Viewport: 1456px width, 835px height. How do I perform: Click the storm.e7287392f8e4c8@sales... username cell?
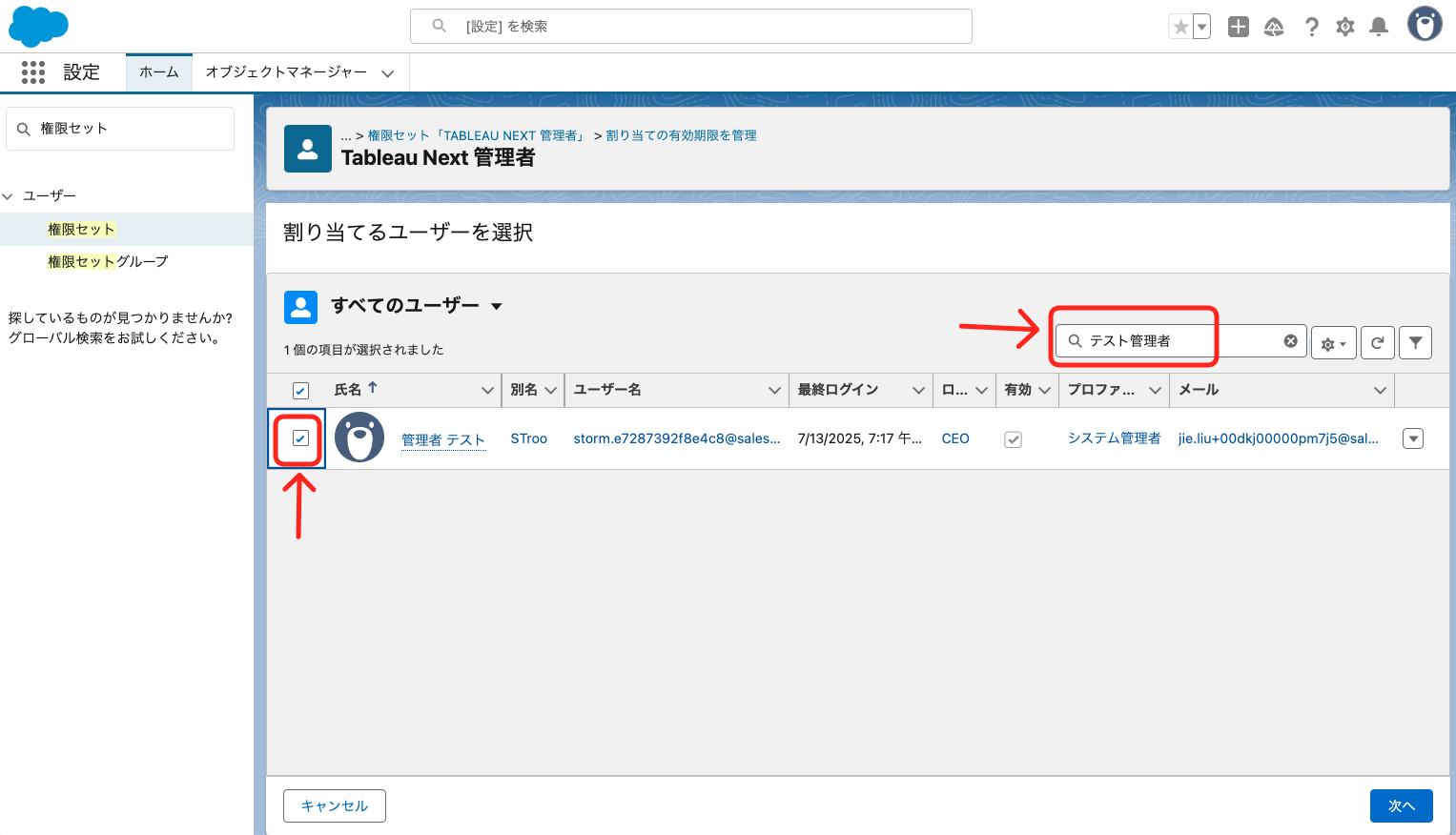(x=677, y=438)
